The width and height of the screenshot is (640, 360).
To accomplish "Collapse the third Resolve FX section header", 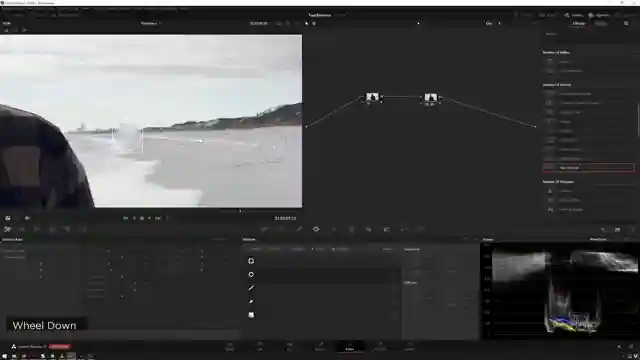I will coord(558,182).
